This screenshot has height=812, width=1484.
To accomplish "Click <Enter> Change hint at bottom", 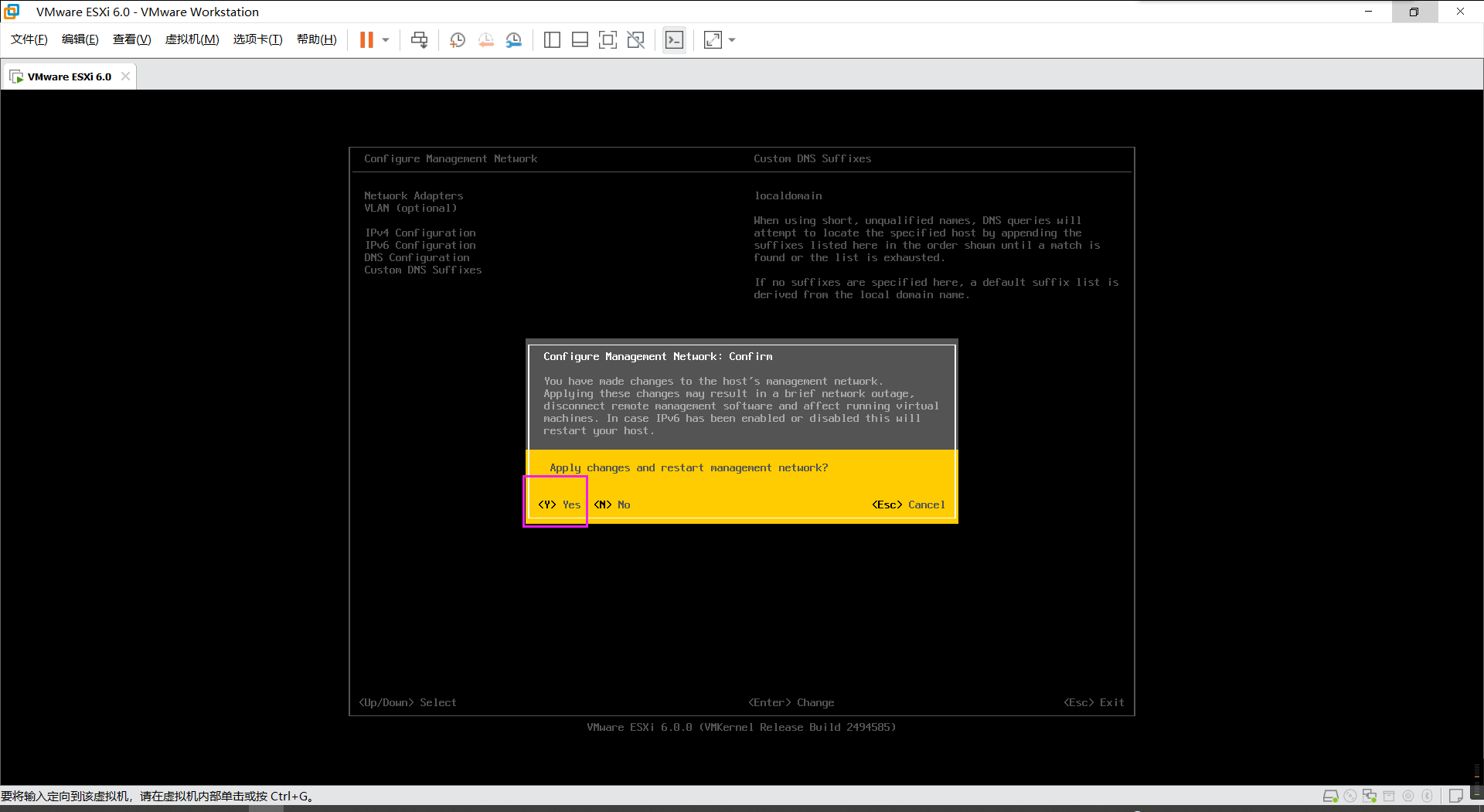I will click(791, 702).
